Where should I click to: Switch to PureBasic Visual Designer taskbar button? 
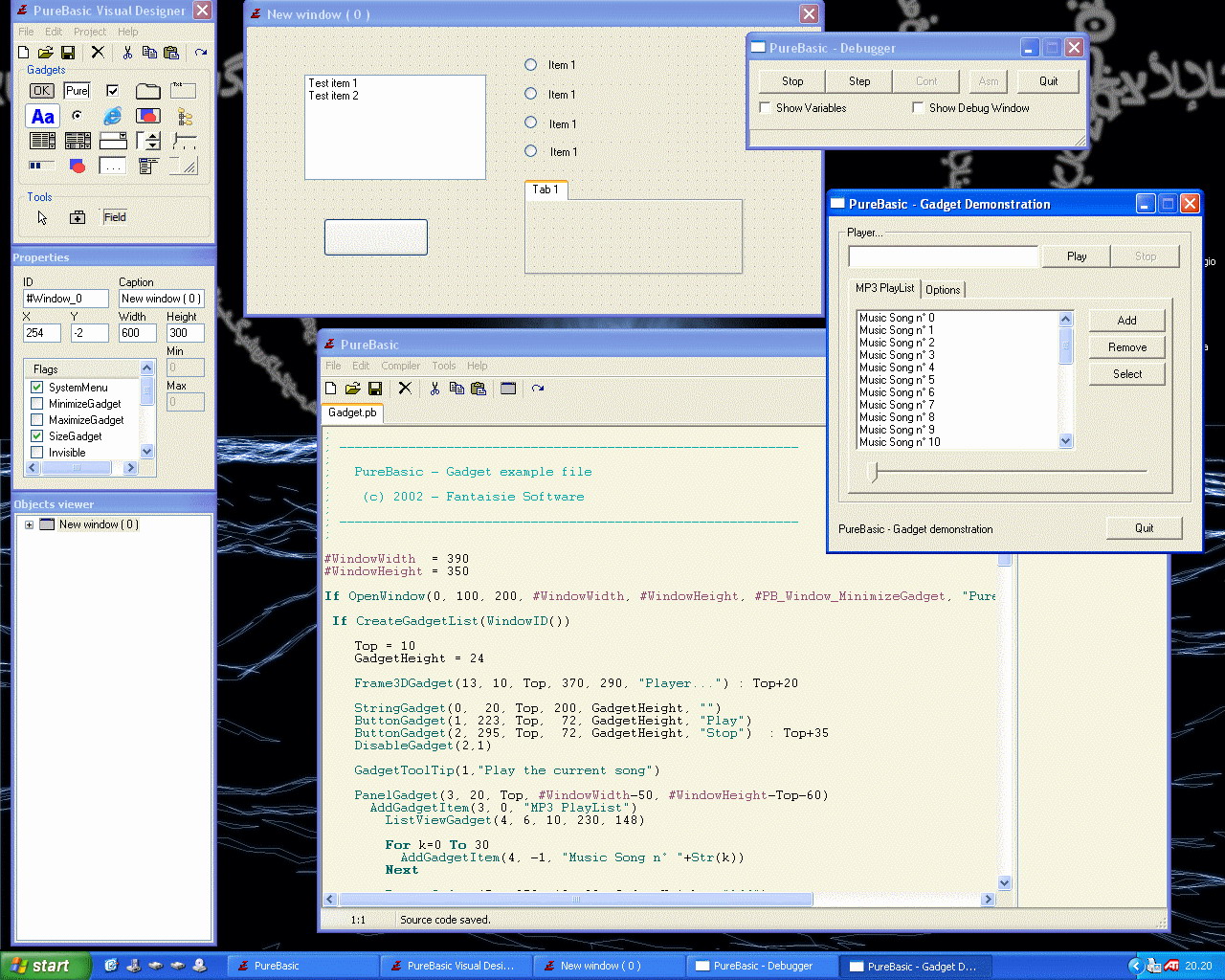456,966
